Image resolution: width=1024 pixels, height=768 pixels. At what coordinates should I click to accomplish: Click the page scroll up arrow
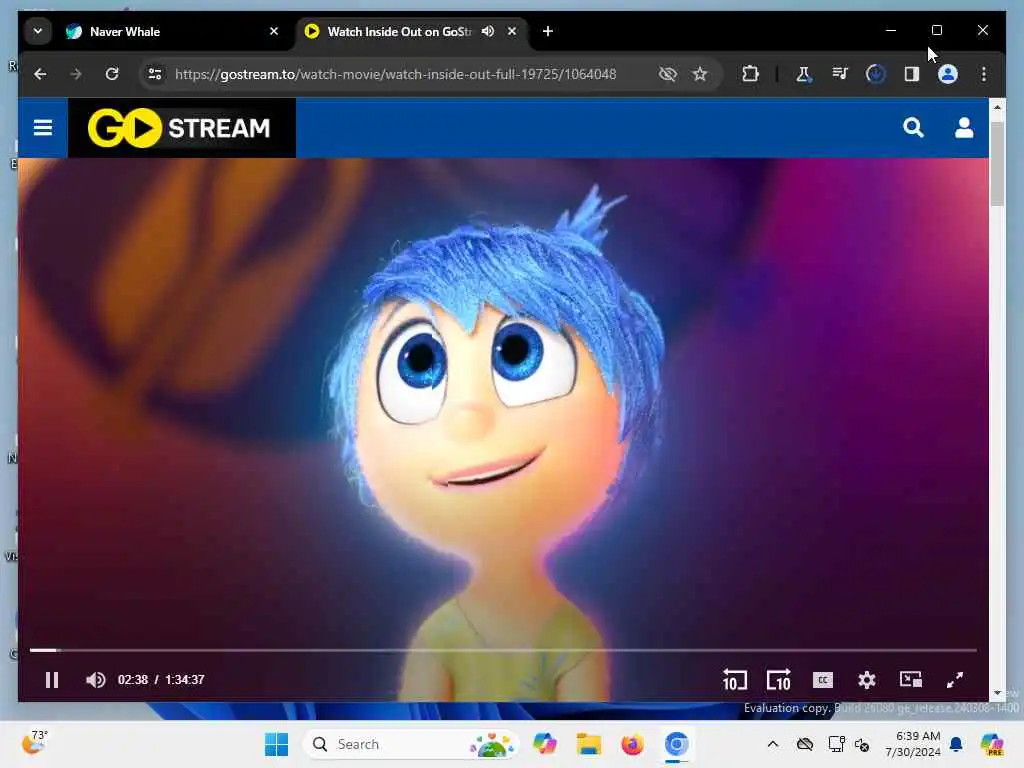pyautogui.click(x=997, y=106)
